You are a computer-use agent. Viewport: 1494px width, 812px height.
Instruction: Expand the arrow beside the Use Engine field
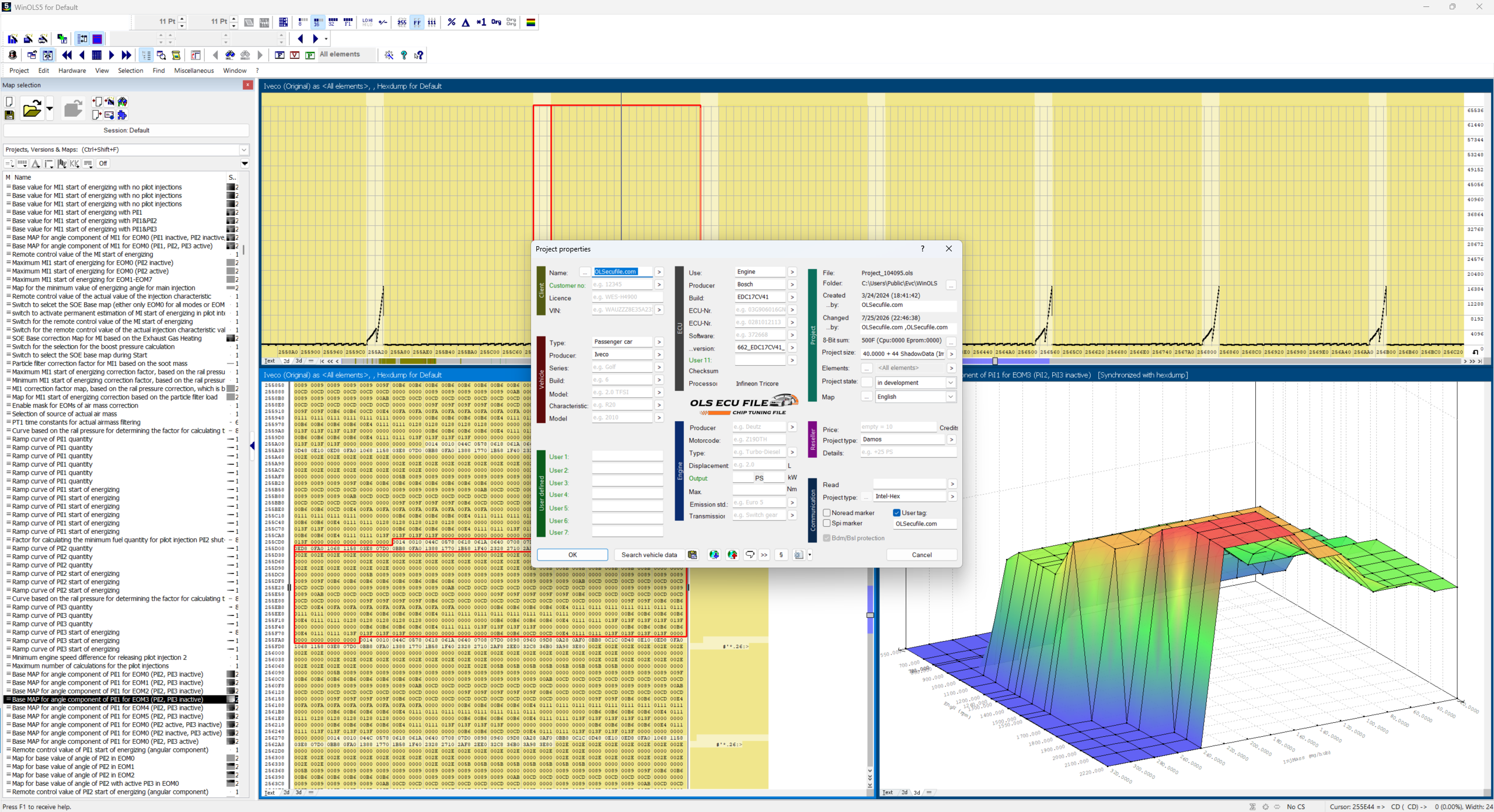pyautogui.click(x=792, y=272)
